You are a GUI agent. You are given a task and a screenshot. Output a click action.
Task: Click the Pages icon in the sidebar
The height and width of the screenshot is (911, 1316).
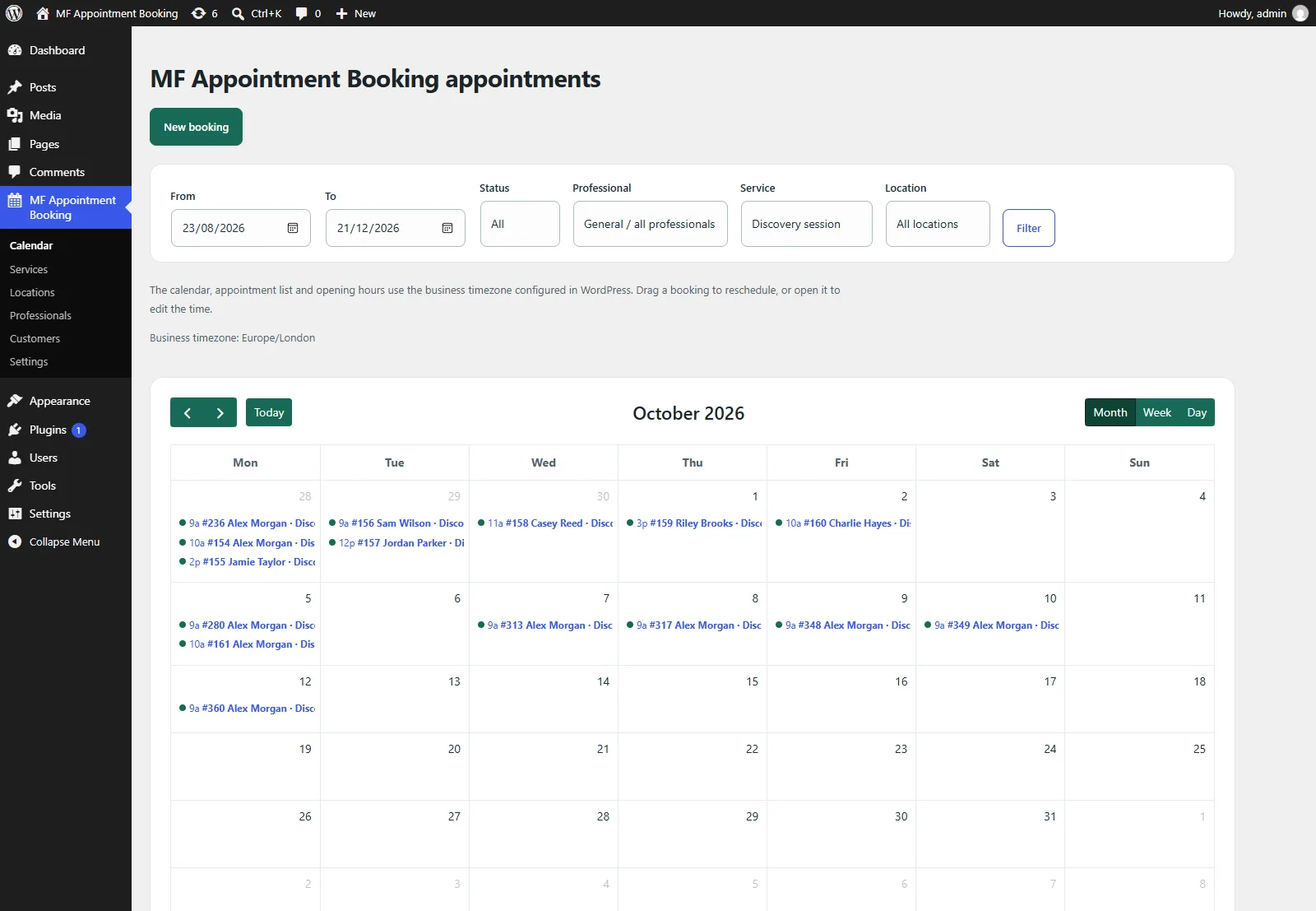pos(15,144)
